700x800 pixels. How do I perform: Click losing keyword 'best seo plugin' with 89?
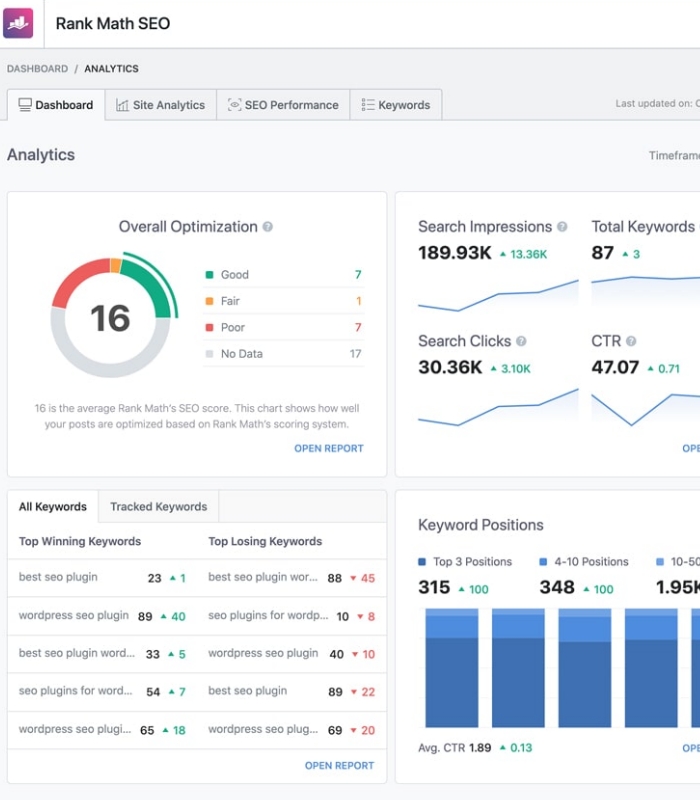pyautogui.click(x=292, y=691)
